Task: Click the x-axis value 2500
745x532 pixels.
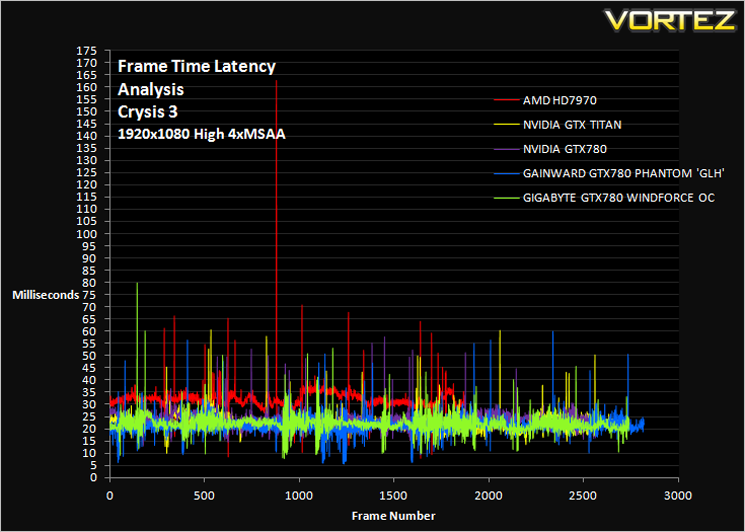Action: pyautogui.click(x=583, y=495)
